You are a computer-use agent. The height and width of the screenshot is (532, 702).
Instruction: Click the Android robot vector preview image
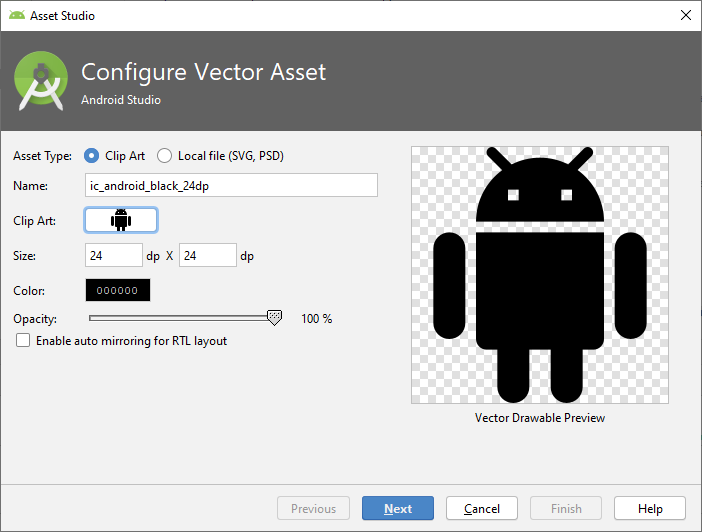(x=540, y=275)
